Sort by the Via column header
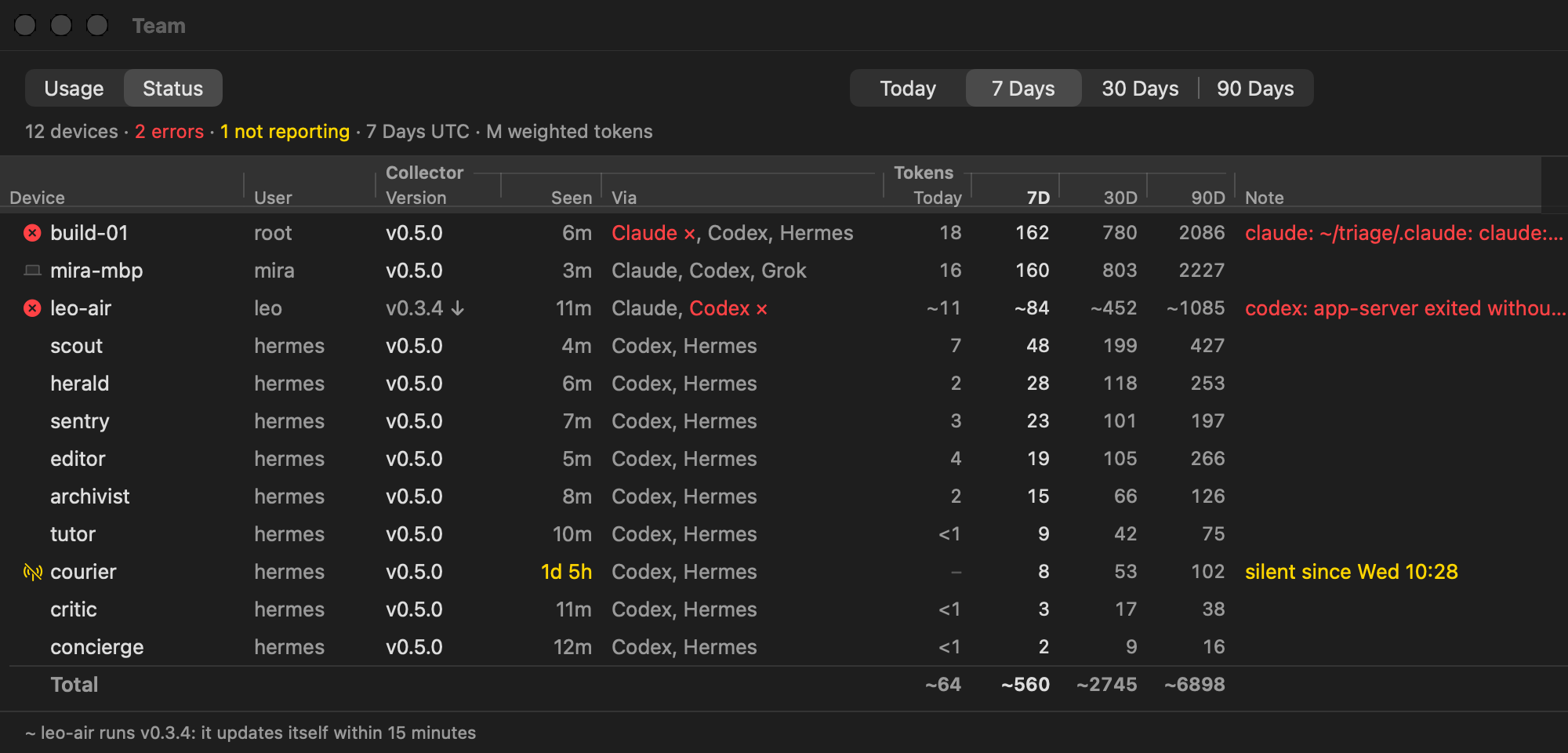The width and height of the screenshot is (1568, 753). pyautogui.click(x=624, y=198)
